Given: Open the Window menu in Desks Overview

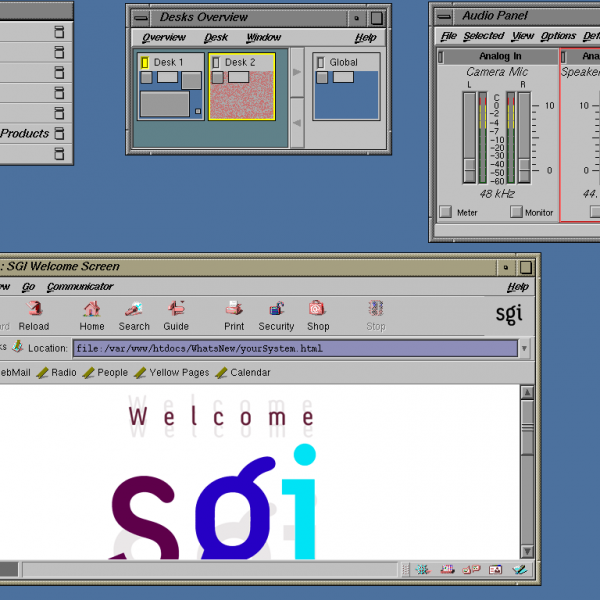Looking at the screenshot, I should tap(264, 38).
